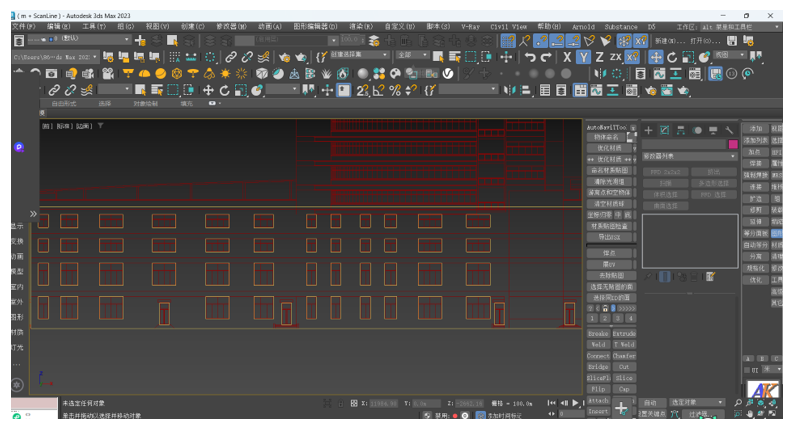The width and height of the screenshot is (792, 429).
Task: Open the Utilities wrench panel tab
Action: [x=729, y=130]
